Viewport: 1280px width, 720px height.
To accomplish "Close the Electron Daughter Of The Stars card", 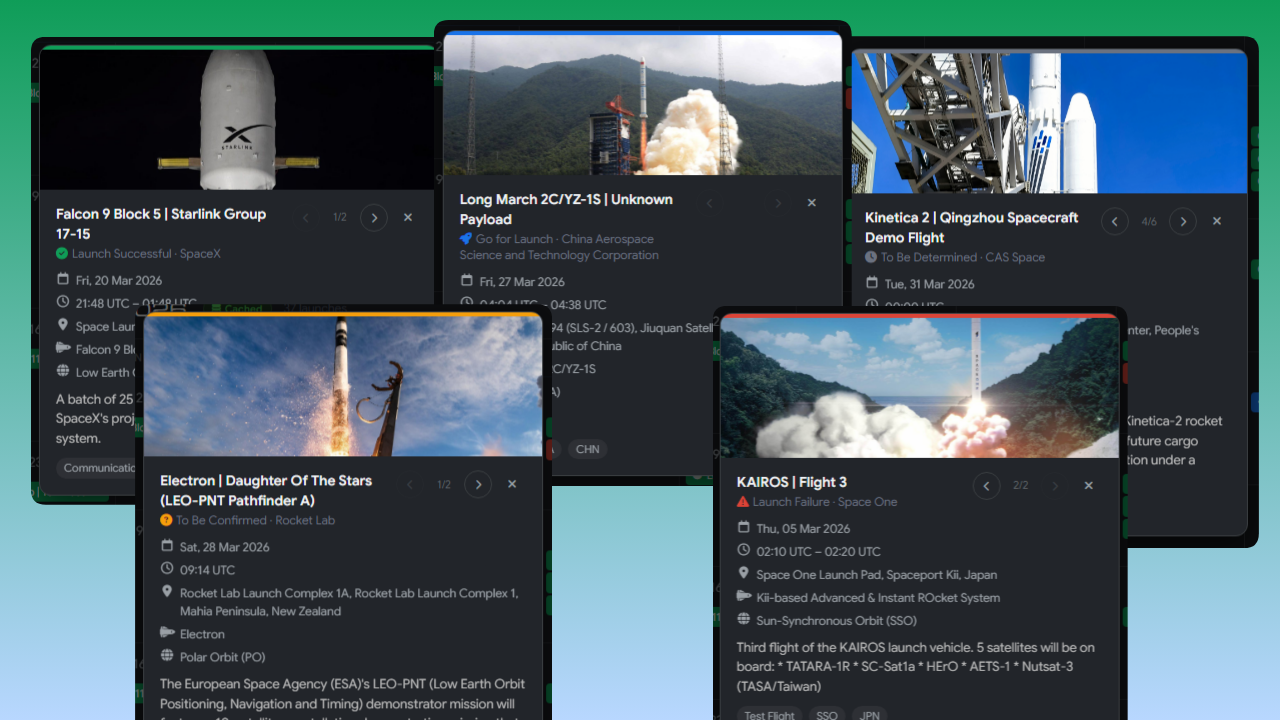I will click(x=512, y=484).
